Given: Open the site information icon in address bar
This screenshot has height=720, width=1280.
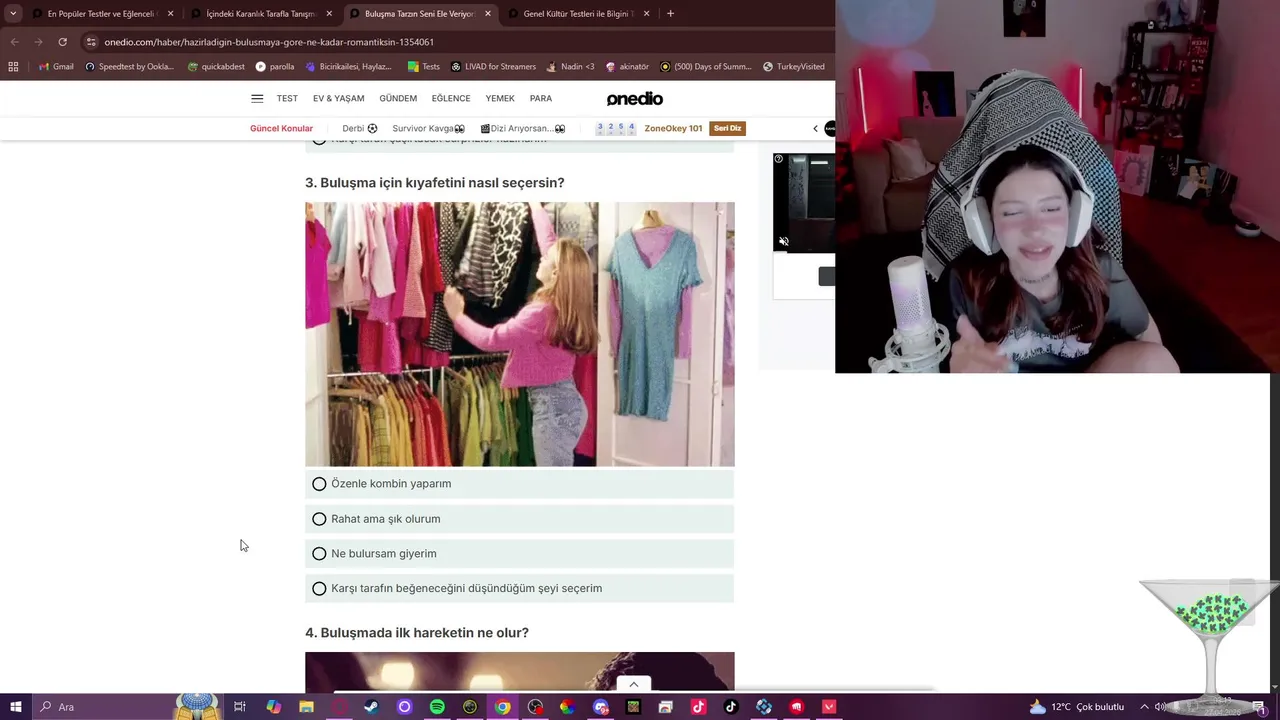Looking at the screenshot, I should click(x=91, y=42).
